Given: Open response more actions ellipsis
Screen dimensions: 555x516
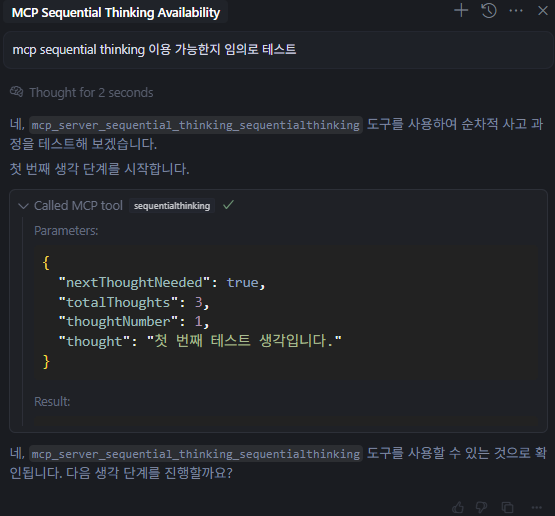Looking at the screenshot, I should click(x=537, y=508).
